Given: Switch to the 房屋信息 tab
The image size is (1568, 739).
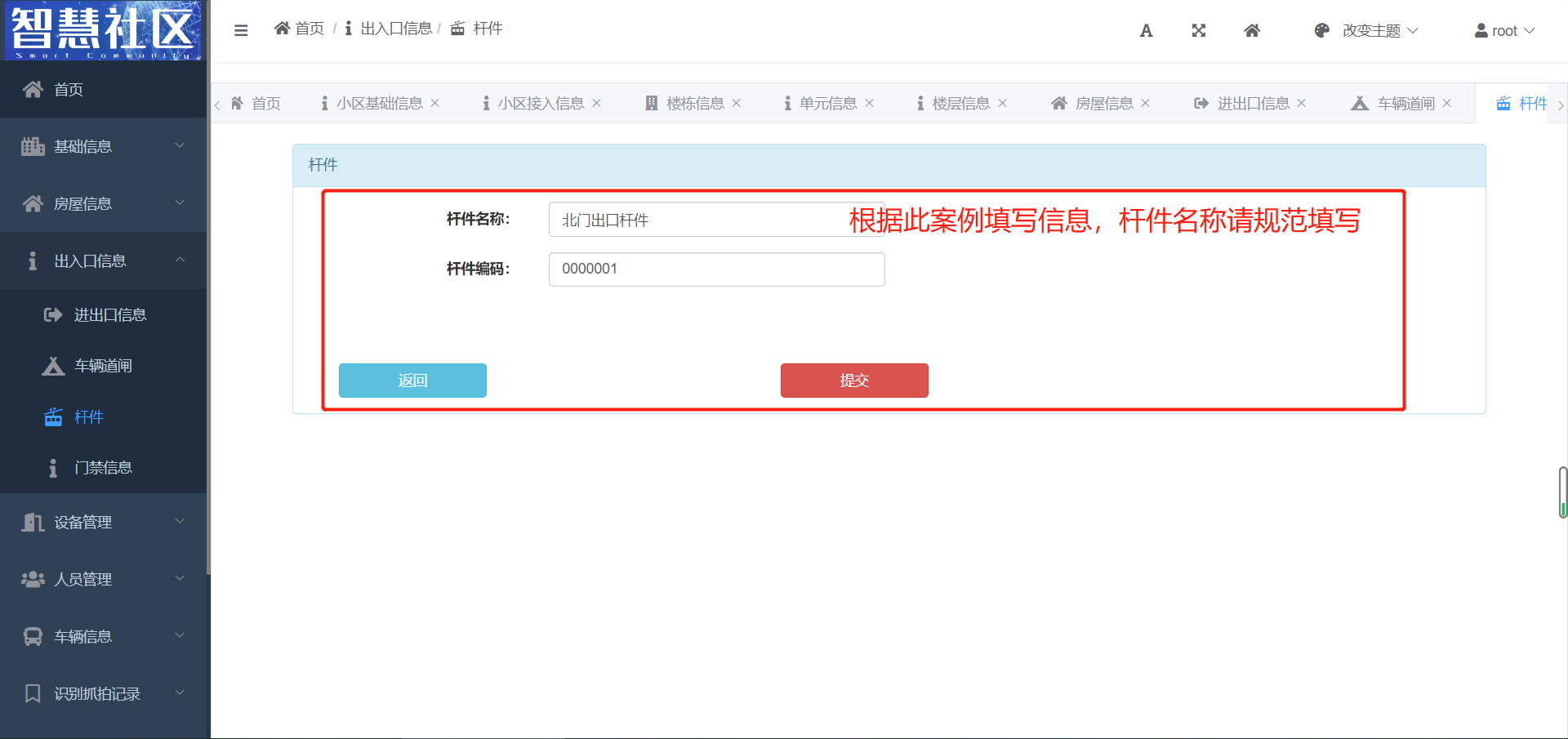Looking at the screenshot, I should [x=1102, y=103].
